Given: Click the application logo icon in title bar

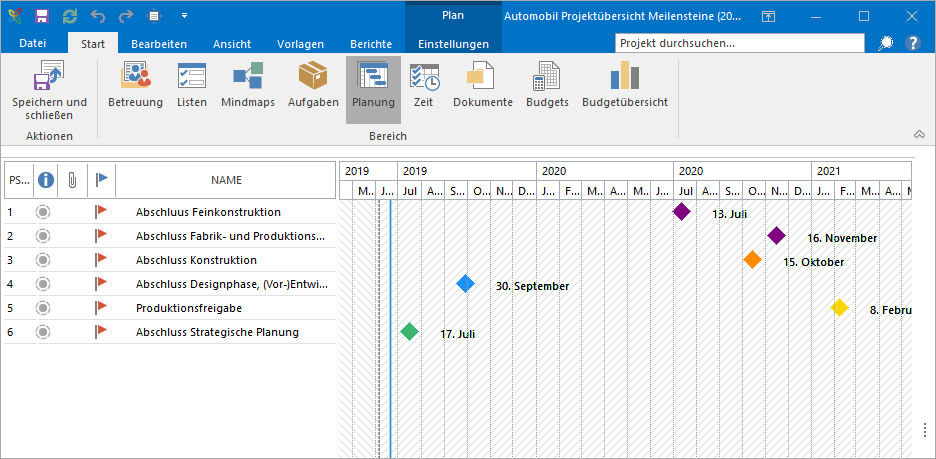Looking at the screenshot, I should [x=14, y=16].
